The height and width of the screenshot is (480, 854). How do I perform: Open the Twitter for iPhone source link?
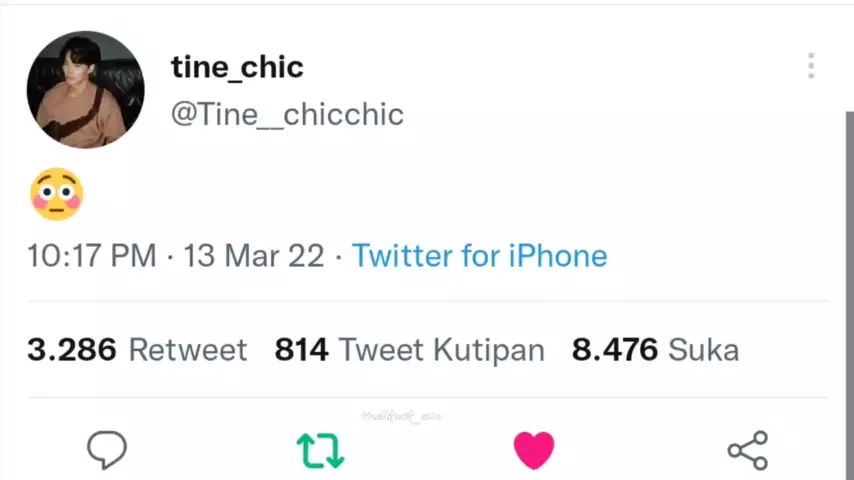(x=479, y=256)
